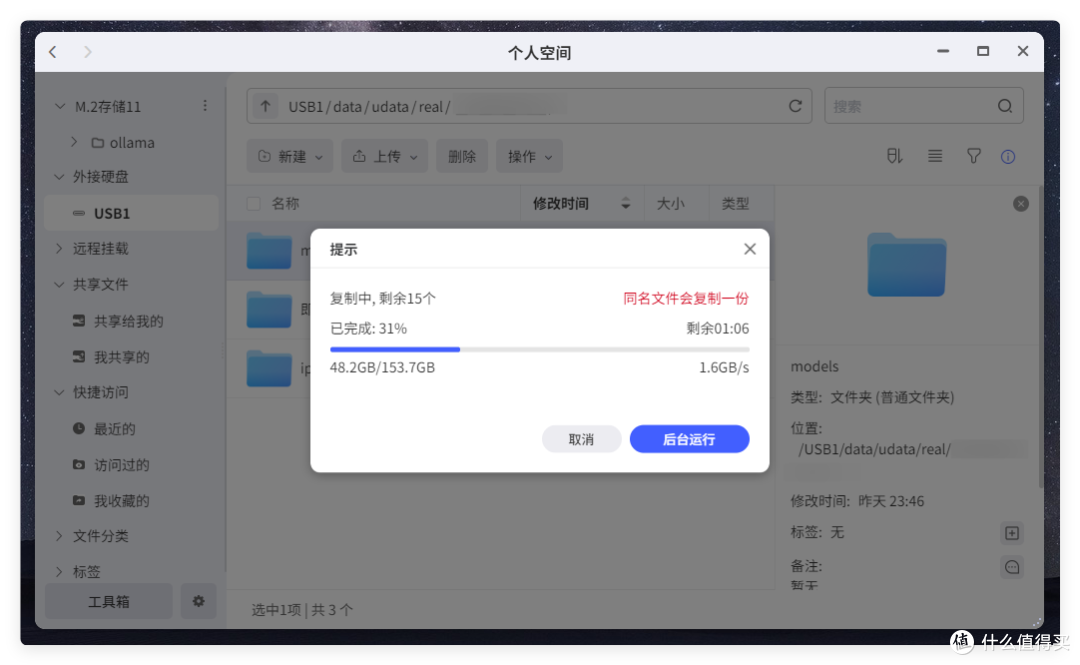
Task: Collapse the 外接硬盘 section
Action: [59, 177]
